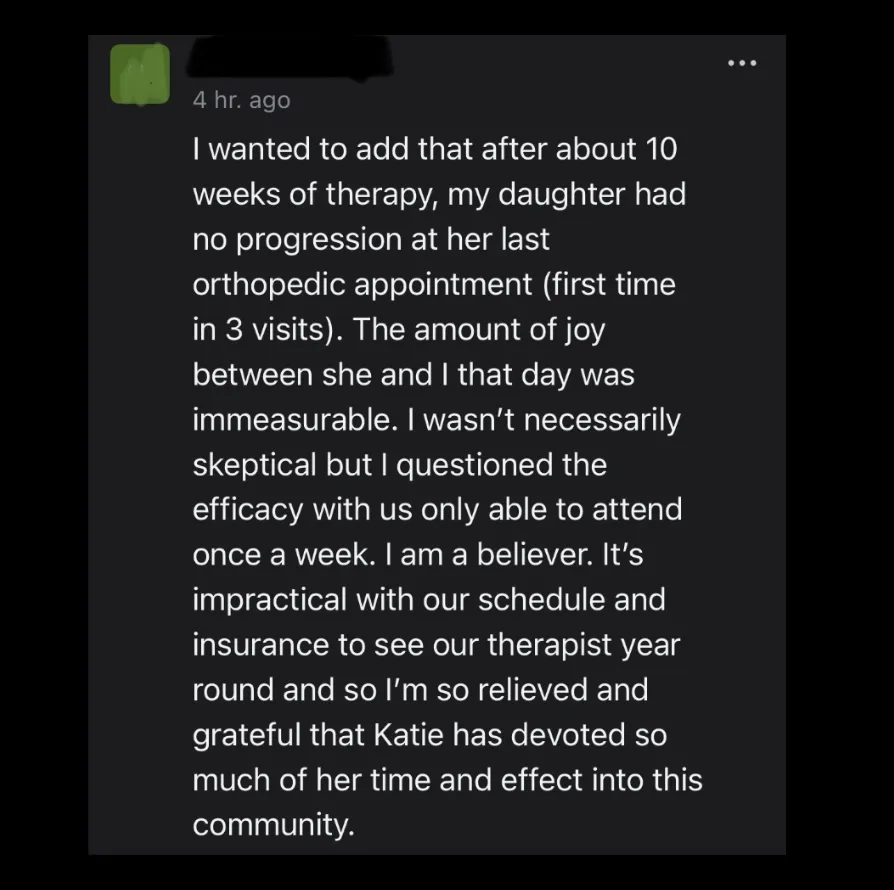Open the blacked-out username profile link
Image resolution: width=894 pixels, height=890 pixels.
[x=290, y=57]
